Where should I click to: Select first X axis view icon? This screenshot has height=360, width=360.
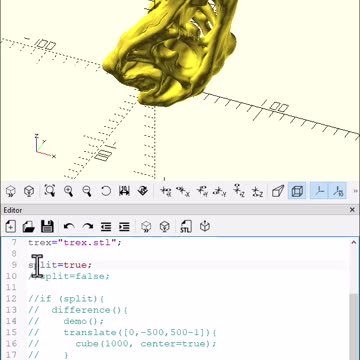click(166, 191)
